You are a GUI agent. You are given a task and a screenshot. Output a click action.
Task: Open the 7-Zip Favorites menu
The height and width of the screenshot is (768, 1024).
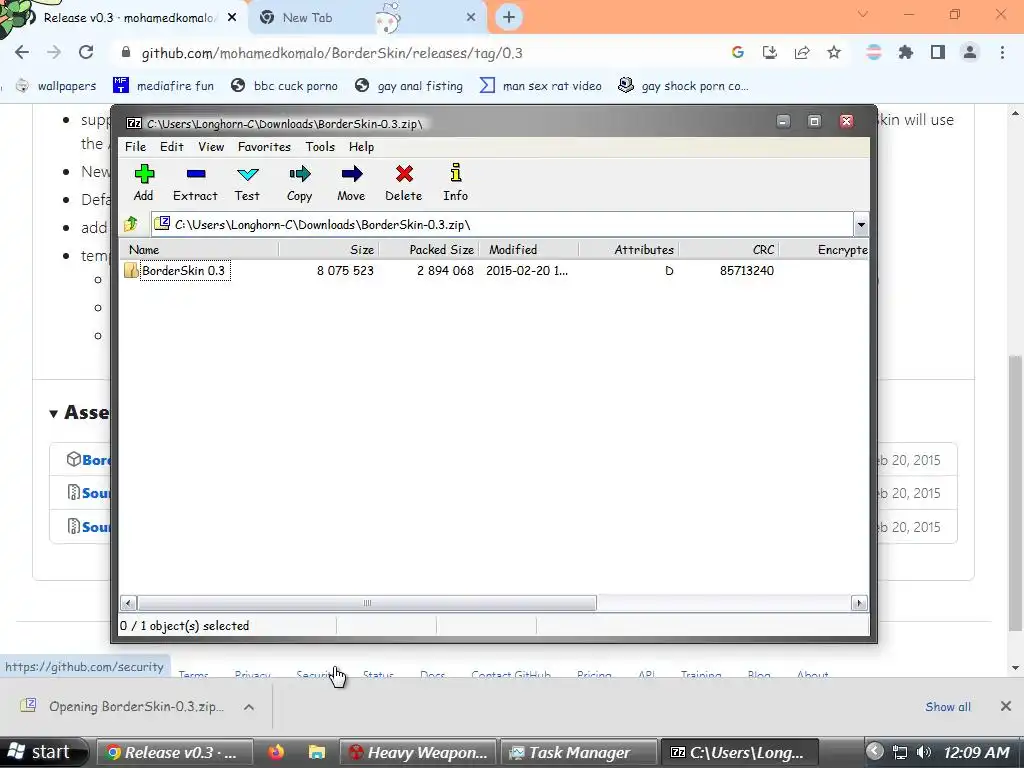click(x=264, y=147)
